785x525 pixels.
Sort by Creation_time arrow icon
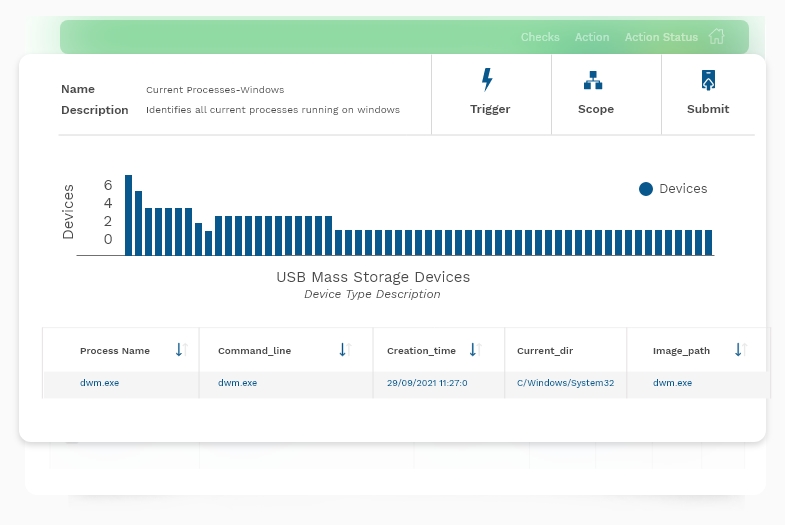474,350
